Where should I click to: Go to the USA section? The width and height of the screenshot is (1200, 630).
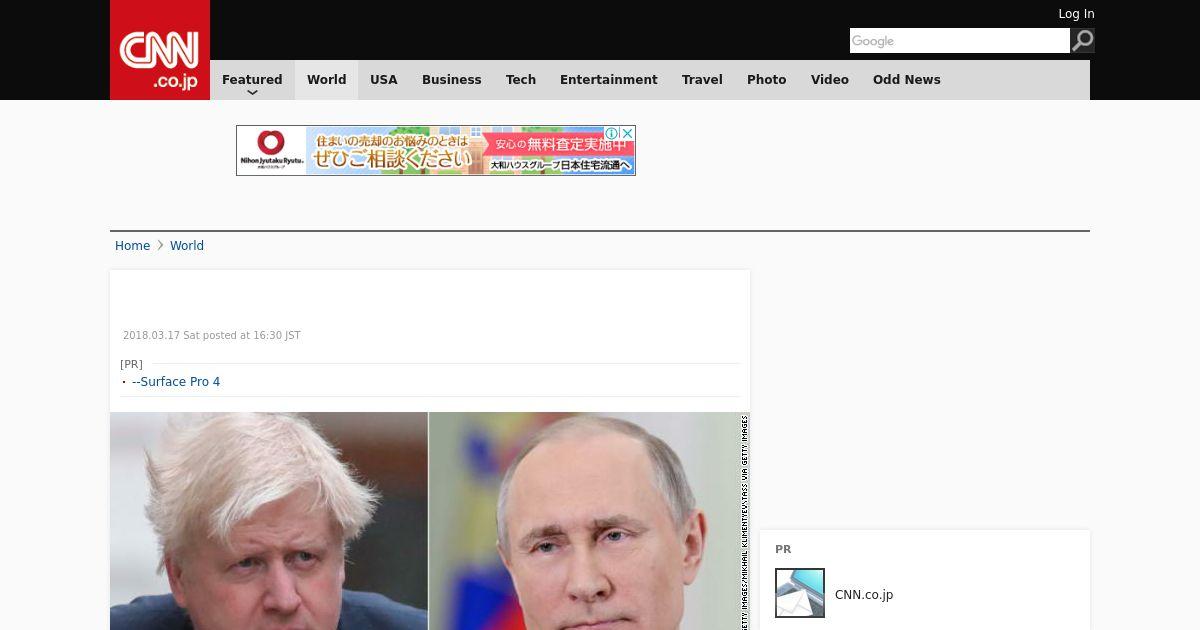384,80
